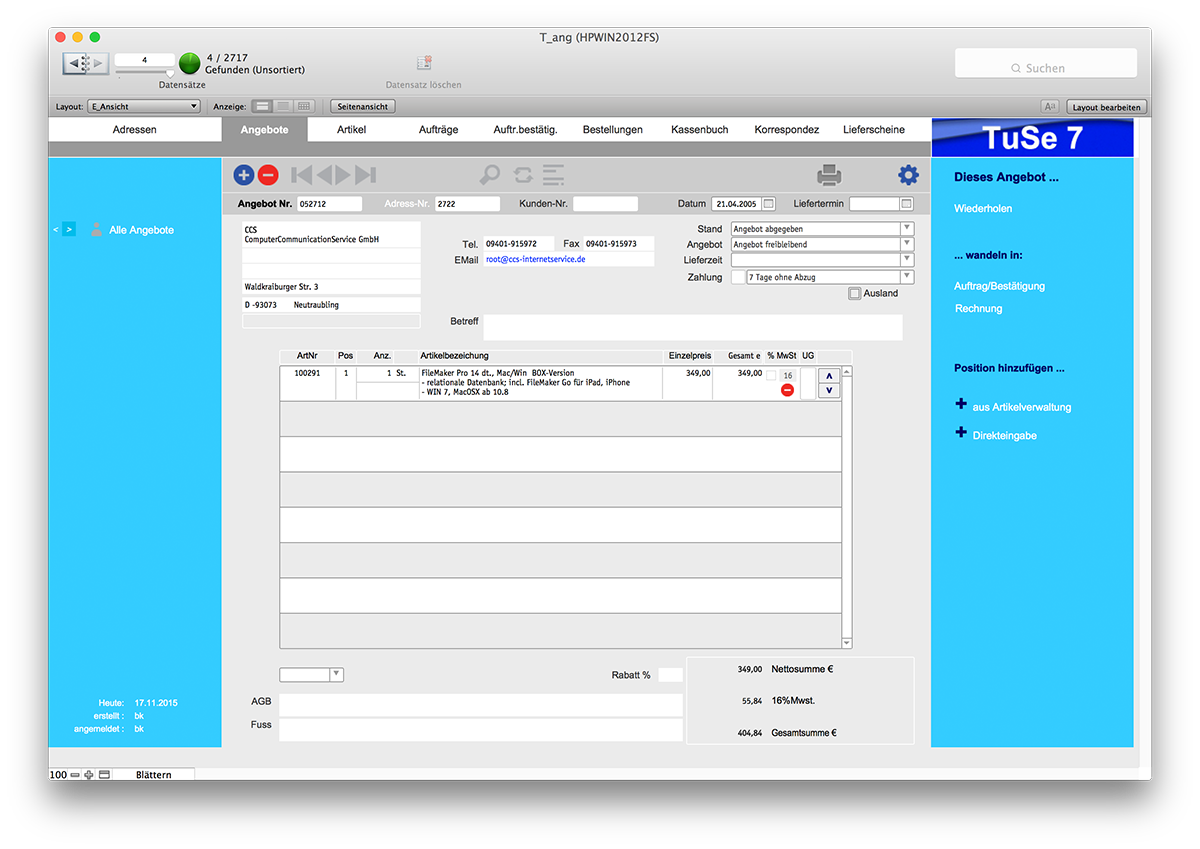The image size is (1200, 849).
Task: Click the green found-set pie icon
Action: [x=190, y=64]
